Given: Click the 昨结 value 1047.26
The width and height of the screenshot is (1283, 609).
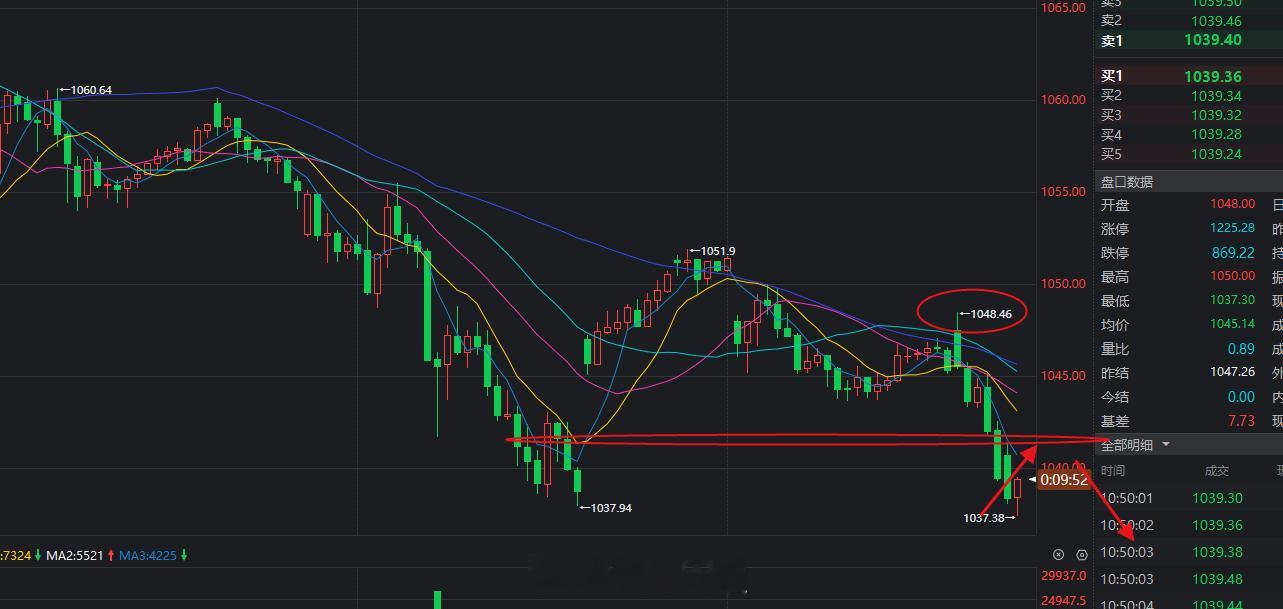Looking at the screenshot, I should (x=1232, y=373).
